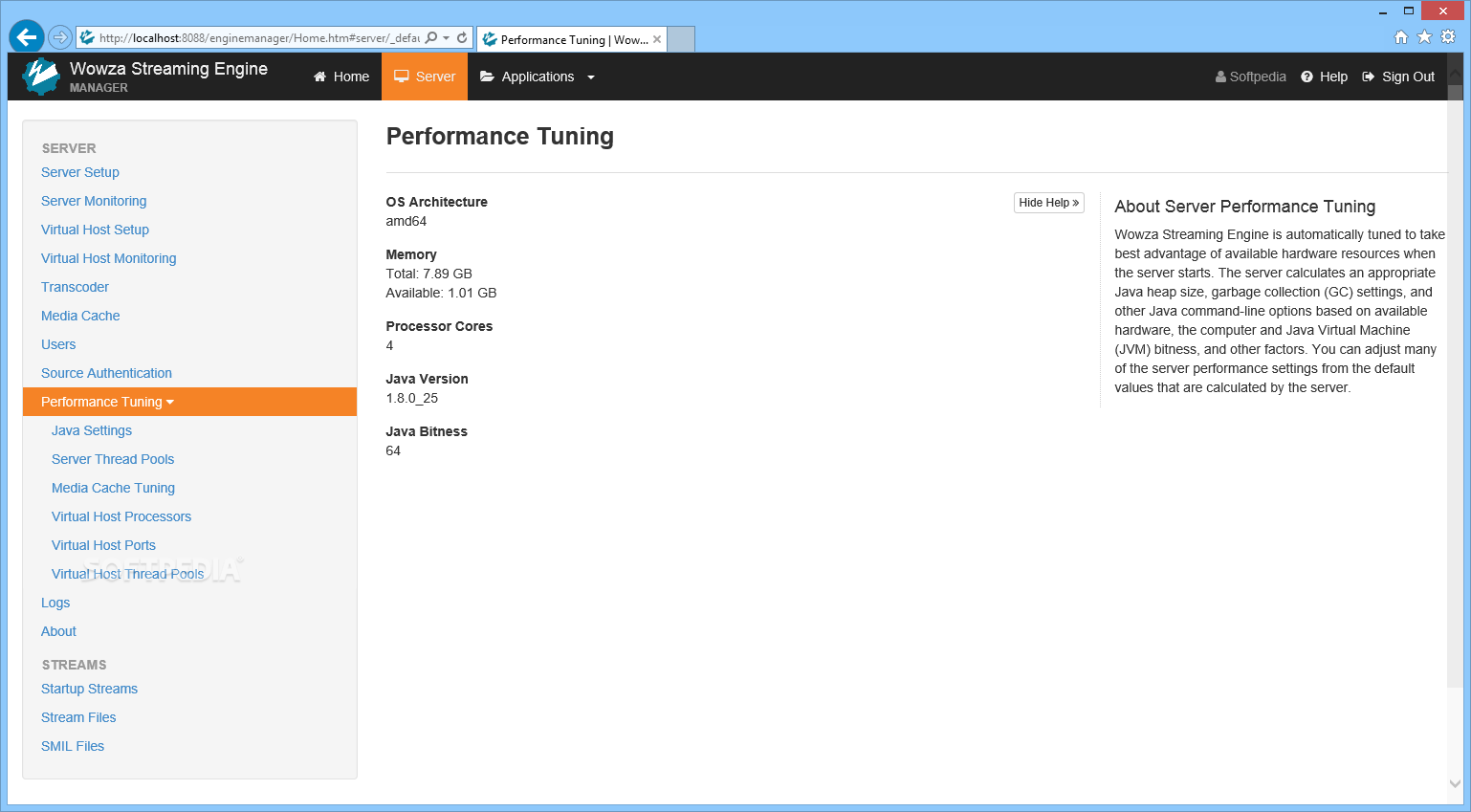Click the Performance Tuning page heading

click(500, 137)
